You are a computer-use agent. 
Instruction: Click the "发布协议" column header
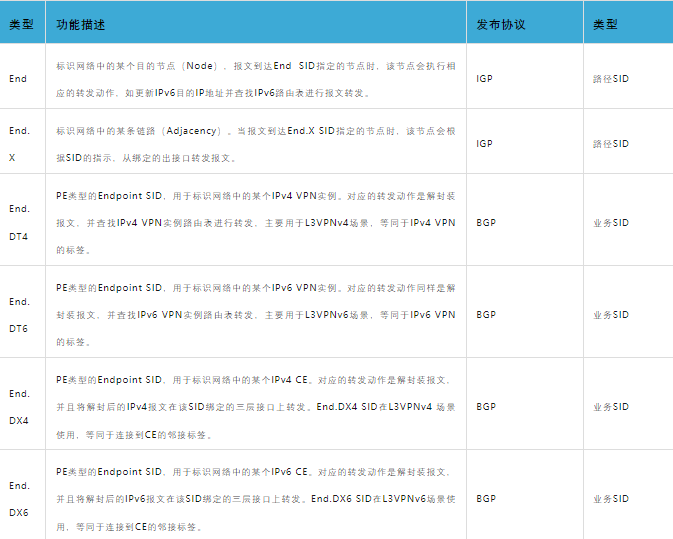(x=500, y=23)
